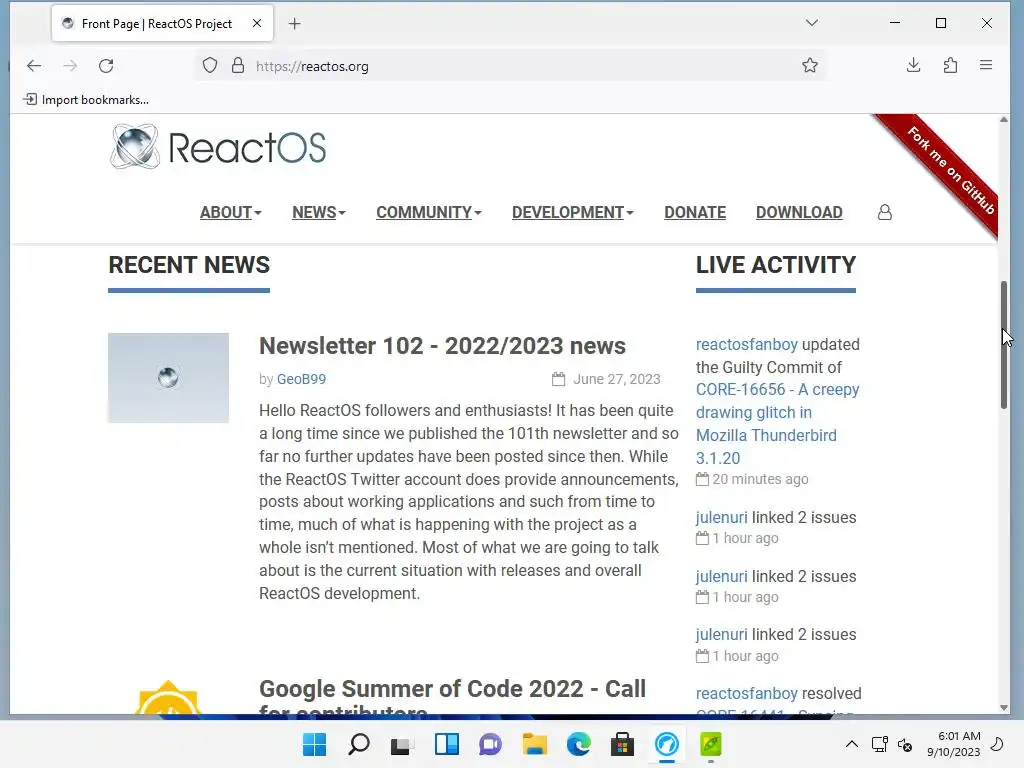
Task: Open Google Summer of Code 2022 article
Action: point(452,697)
